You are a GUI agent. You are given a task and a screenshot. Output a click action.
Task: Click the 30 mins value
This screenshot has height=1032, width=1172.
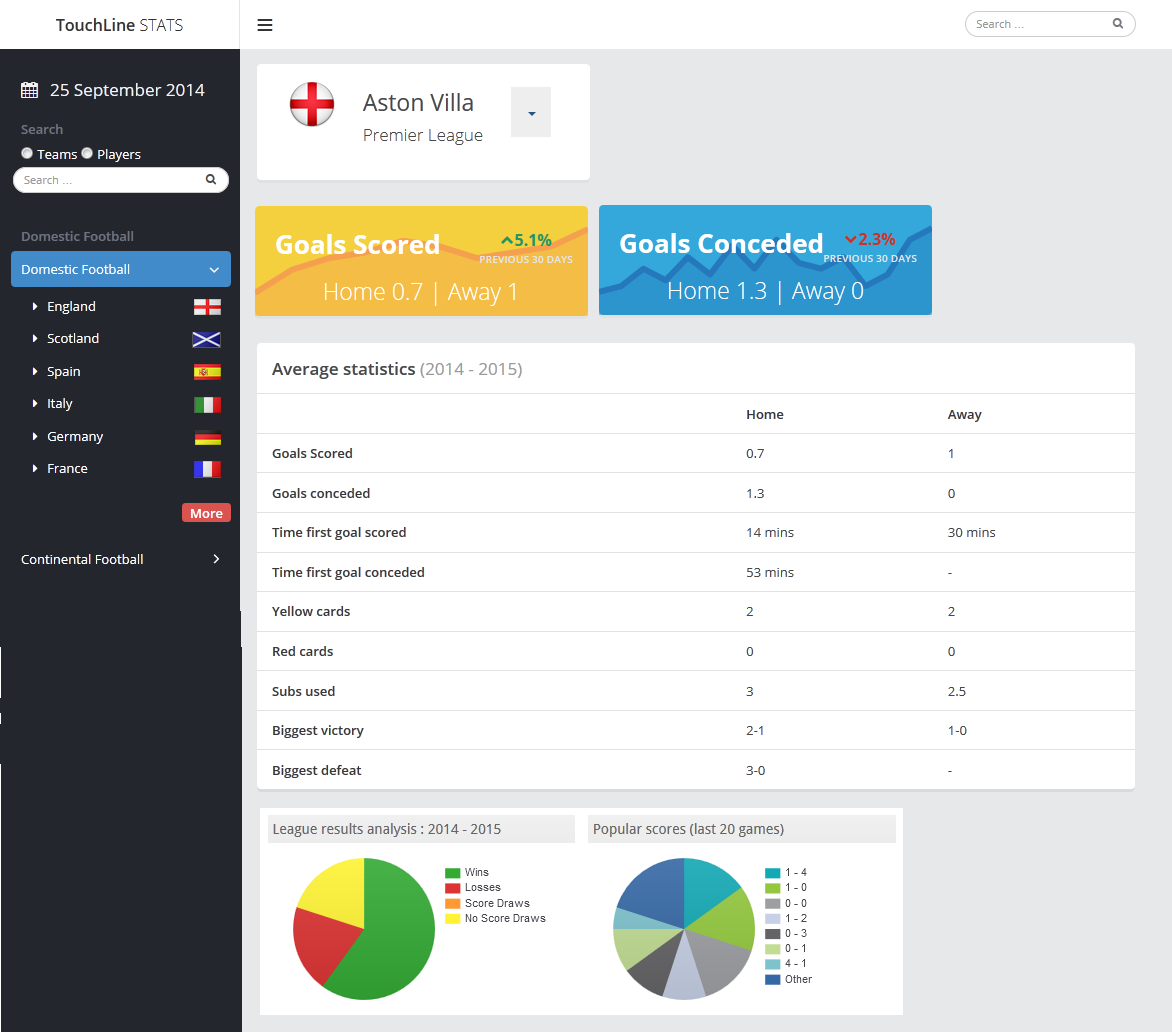972,533
